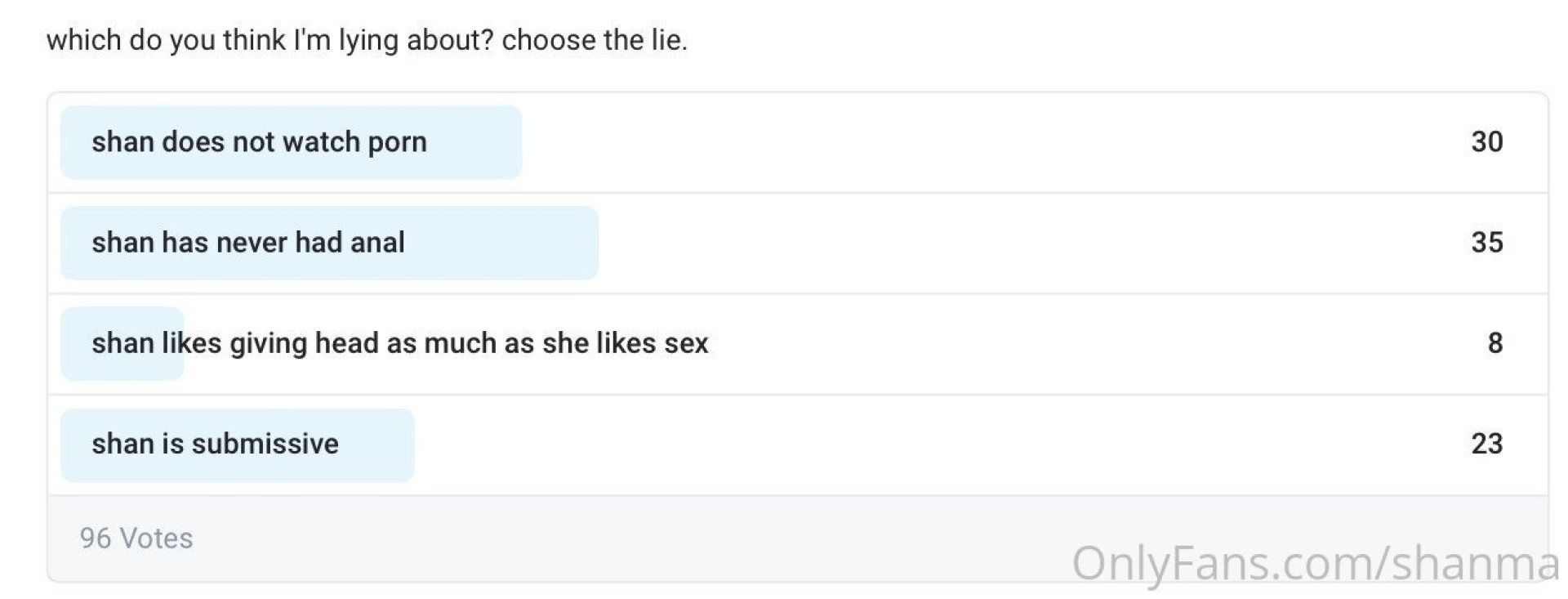The height and width of the screenshot is (599, 1568).
Task: Vote for 'shan is submissive' option
Action: [215, 444]
